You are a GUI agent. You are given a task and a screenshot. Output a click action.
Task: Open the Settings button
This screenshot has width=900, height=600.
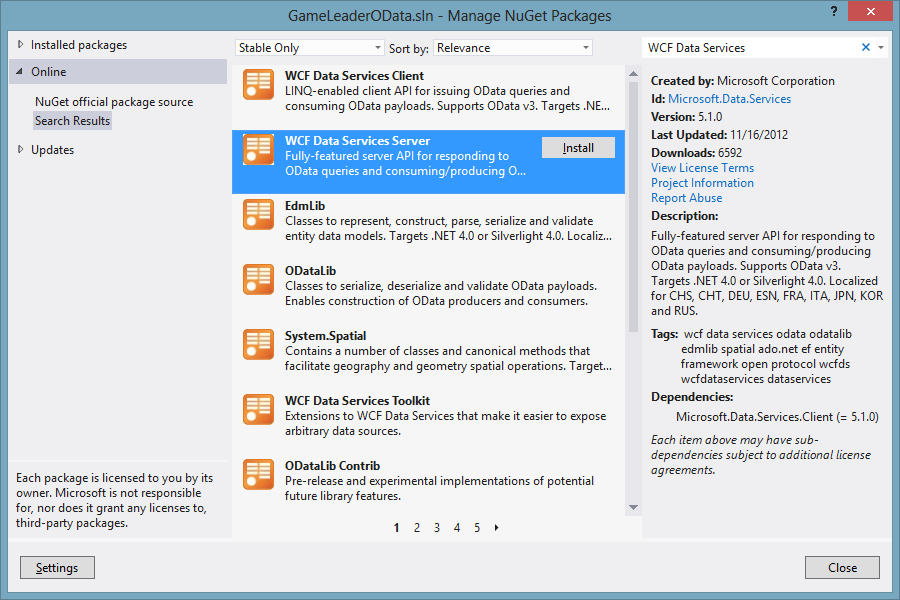pyautogui.click(x=57, y=568)
